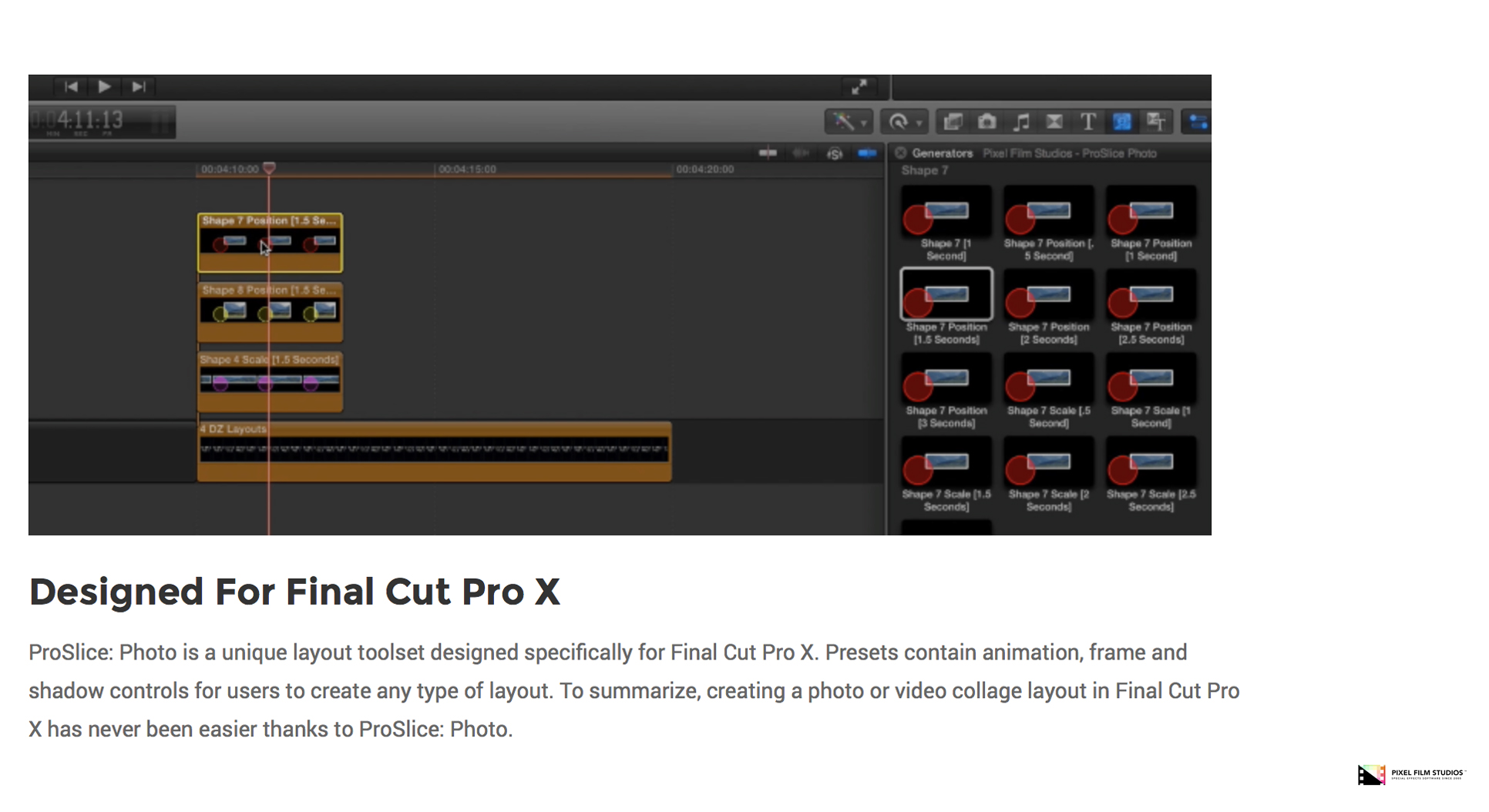Select the Shape 8 Position timeline clip
The image size is (1489, 812).
click(270, 312)
